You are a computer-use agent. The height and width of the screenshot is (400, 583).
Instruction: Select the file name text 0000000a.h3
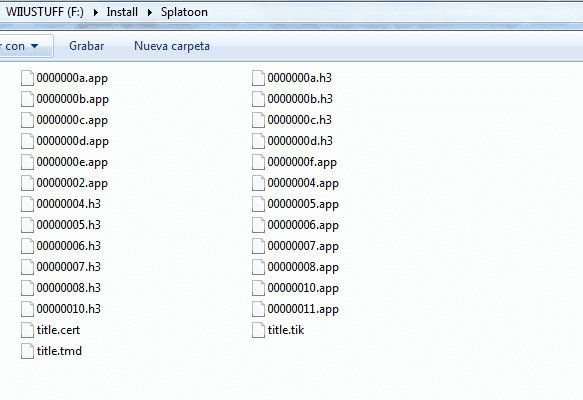click(299, 78)
